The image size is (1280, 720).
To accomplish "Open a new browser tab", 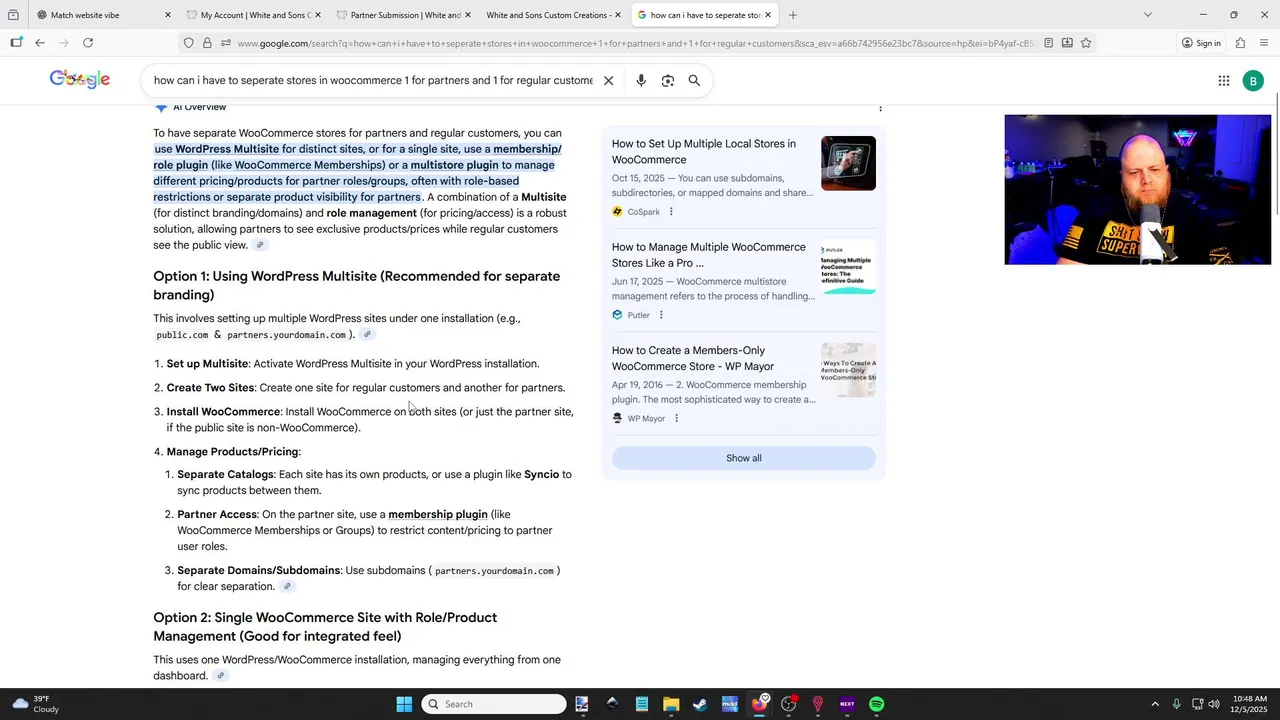I will (x=793, y=15).
